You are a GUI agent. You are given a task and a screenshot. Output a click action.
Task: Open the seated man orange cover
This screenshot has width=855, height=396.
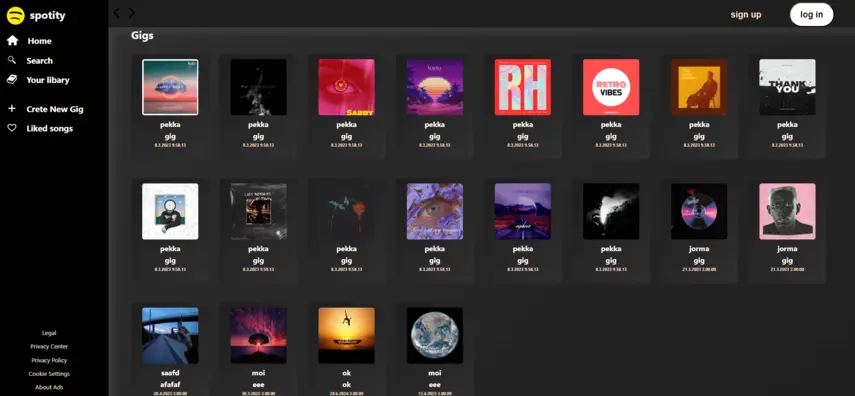point(699,87)
